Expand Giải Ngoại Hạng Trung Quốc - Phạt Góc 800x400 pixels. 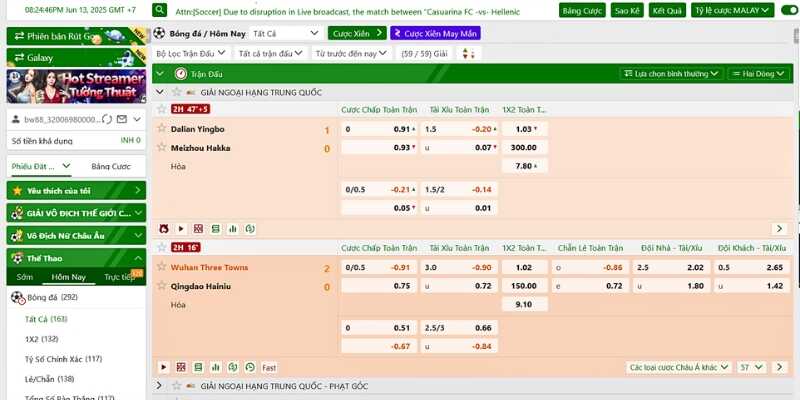[159, 385]
